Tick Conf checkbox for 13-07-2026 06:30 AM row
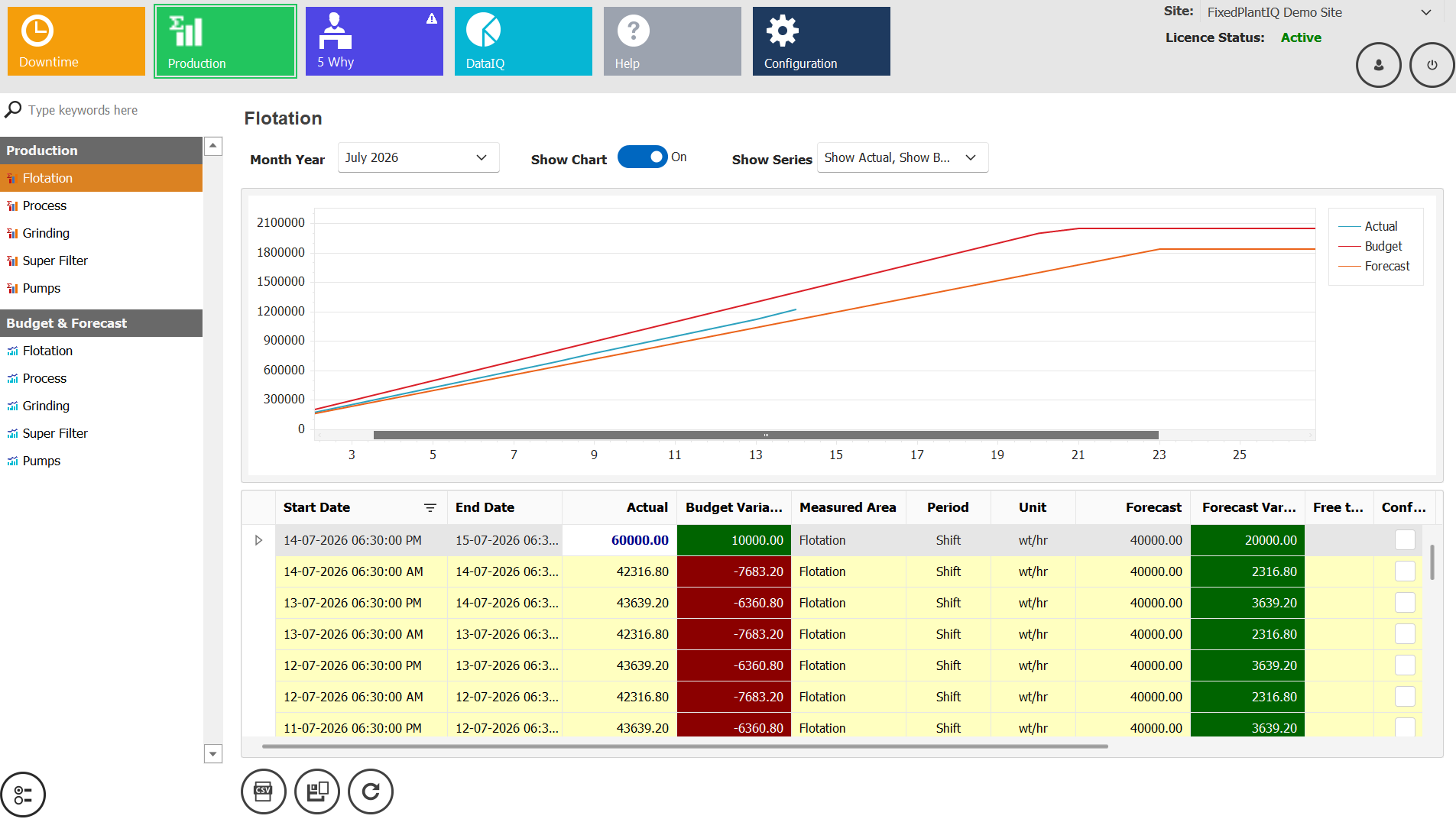 tap(1405, 633)
